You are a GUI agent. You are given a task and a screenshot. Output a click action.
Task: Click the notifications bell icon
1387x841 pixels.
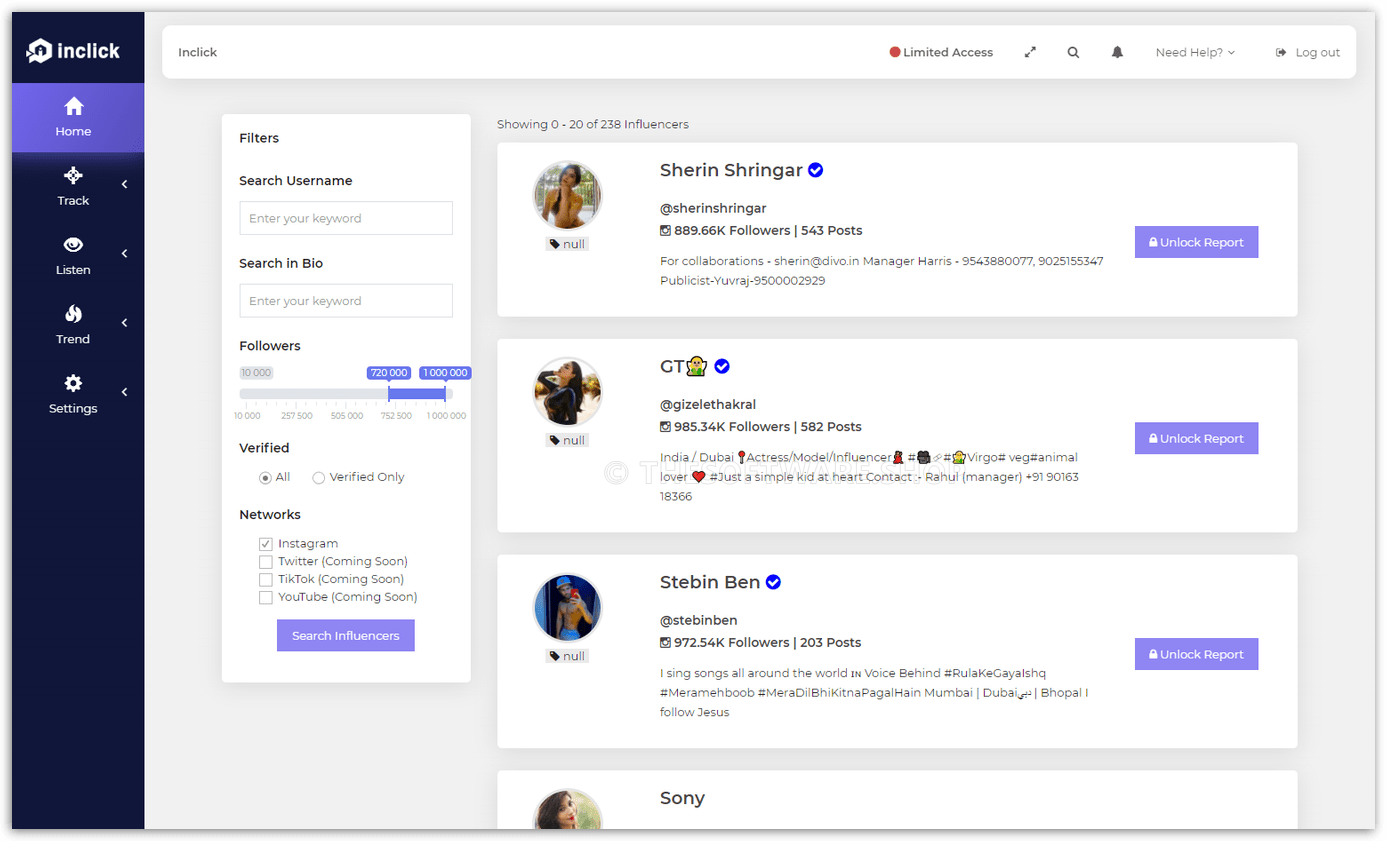point(1117,52)
